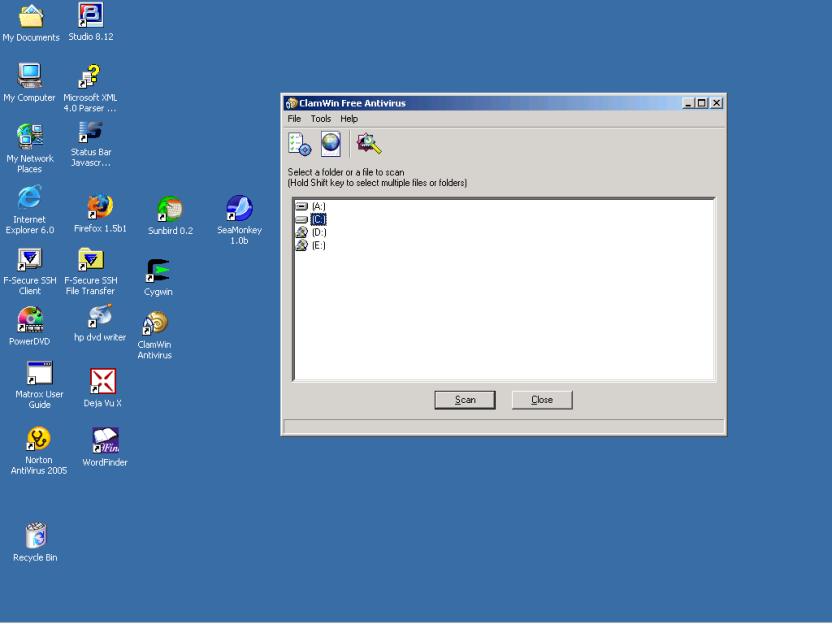
Task: Select the SeaMonkey 1.0b shortcut
Action: tap(239, 220)
